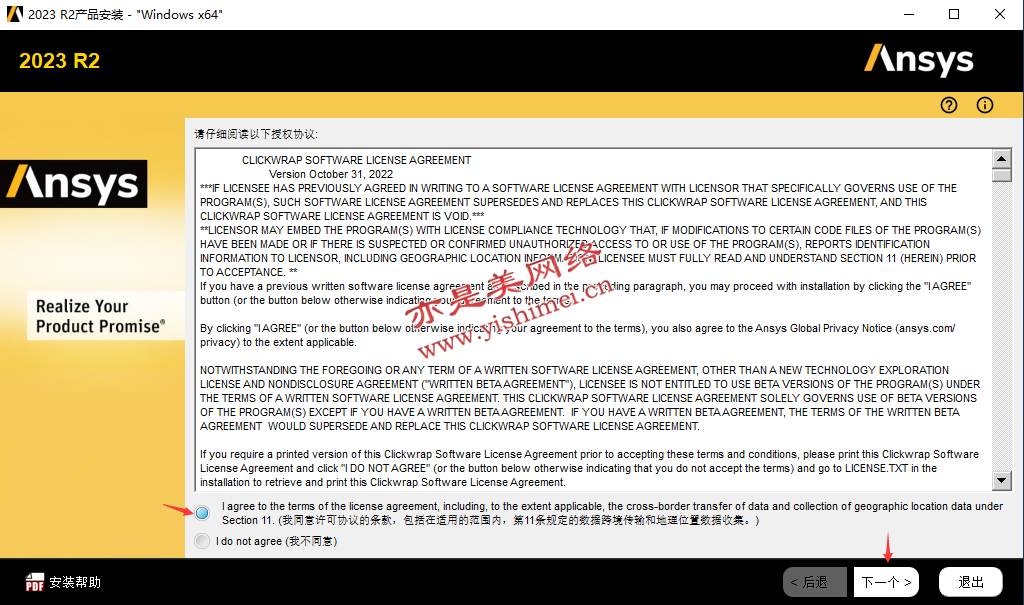Select the I do not agree option
This screenshot has height=605, width=1024.
202,541
